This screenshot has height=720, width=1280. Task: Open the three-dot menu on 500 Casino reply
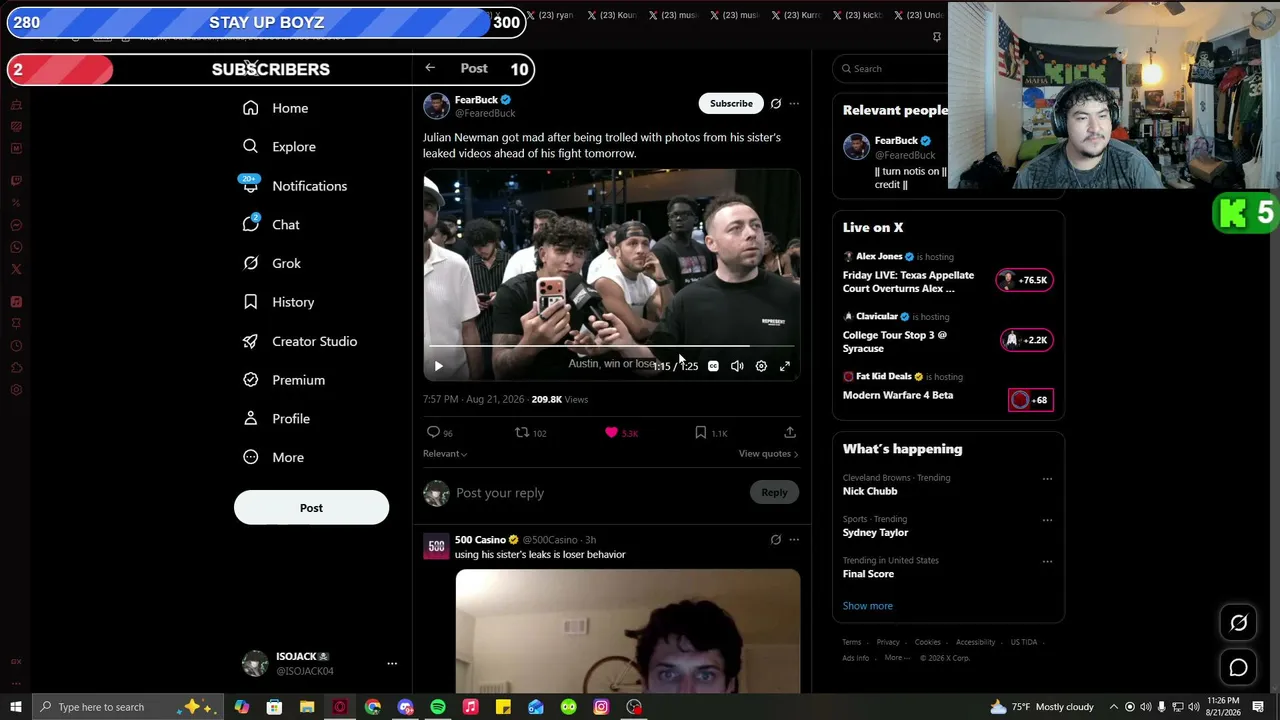tap(794, 540)
